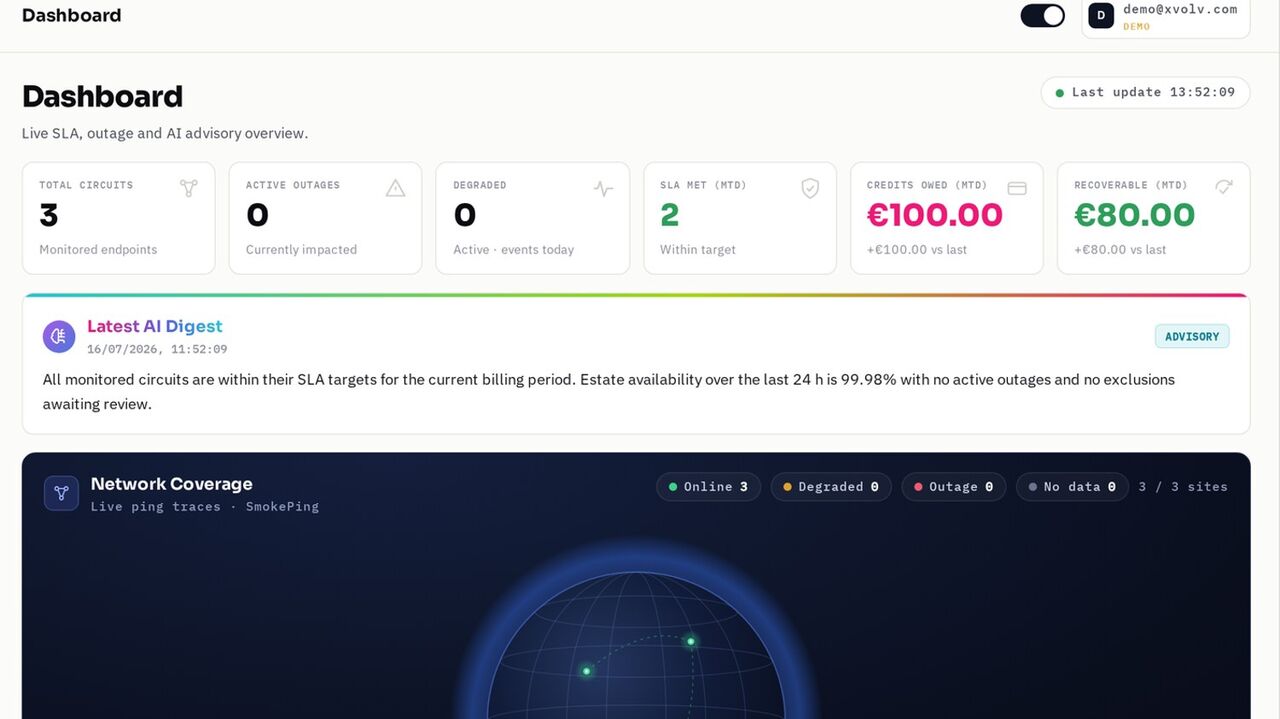Click the SLA Met shield check icon
The height and width of the screenshot is (719, 1280).
810,188
